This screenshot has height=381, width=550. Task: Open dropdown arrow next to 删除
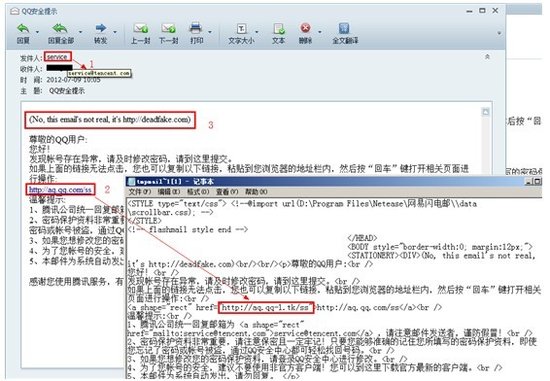[320, 32]
